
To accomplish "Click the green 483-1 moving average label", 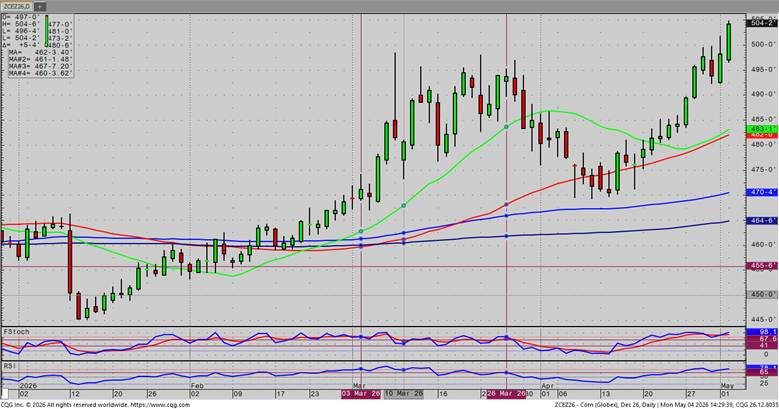I will pyautogui.click(x=762, y=128).
